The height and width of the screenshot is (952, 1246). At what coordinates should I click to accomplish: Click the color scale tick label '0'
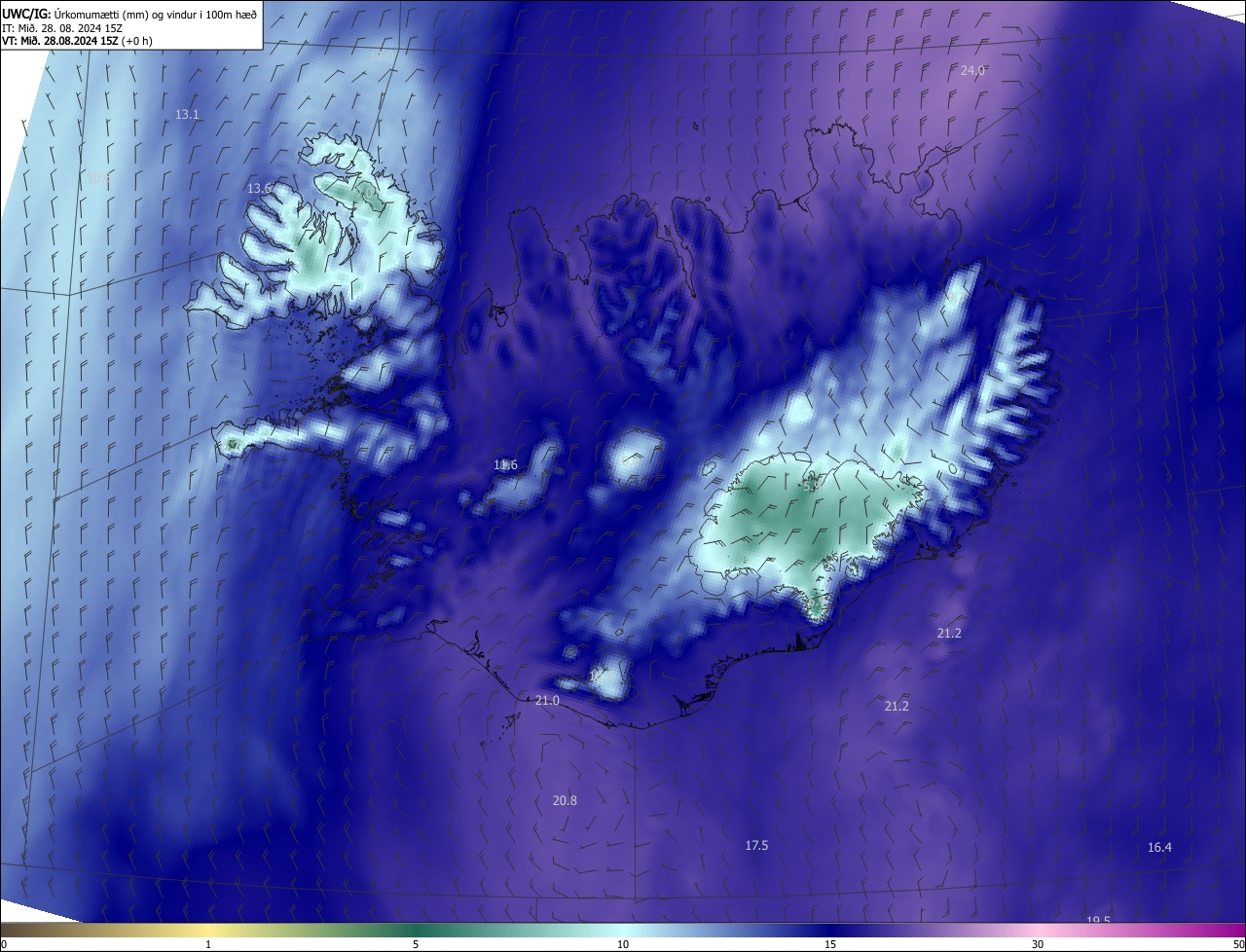point(4,944)
